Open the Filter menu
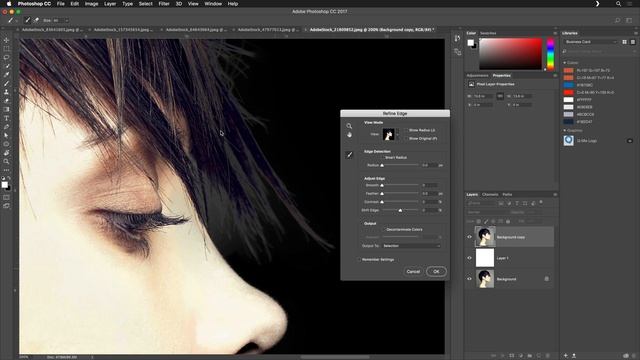 164,4
